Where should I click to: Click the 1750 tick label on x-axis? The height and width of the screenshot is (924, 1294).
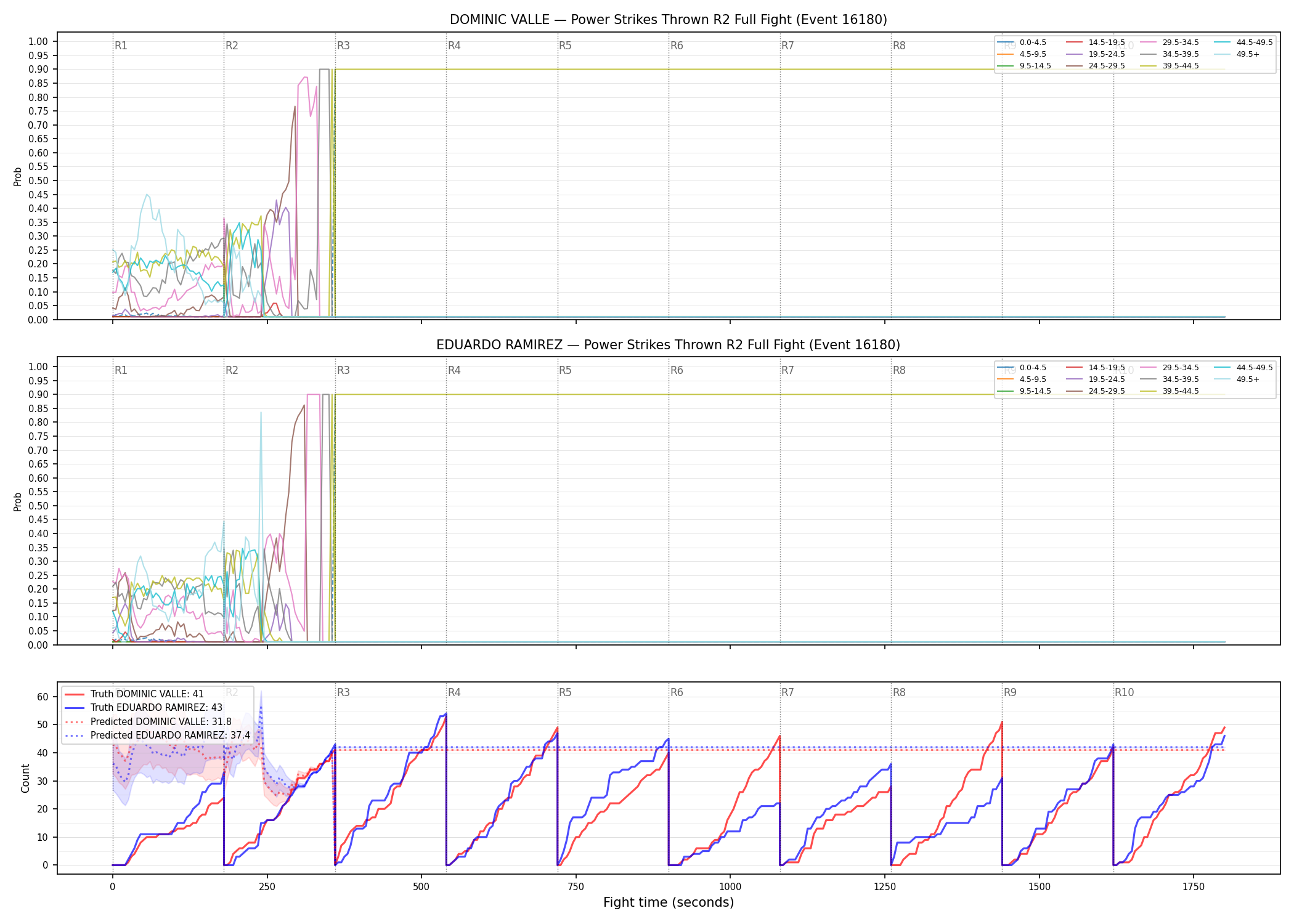point(1194,886)
